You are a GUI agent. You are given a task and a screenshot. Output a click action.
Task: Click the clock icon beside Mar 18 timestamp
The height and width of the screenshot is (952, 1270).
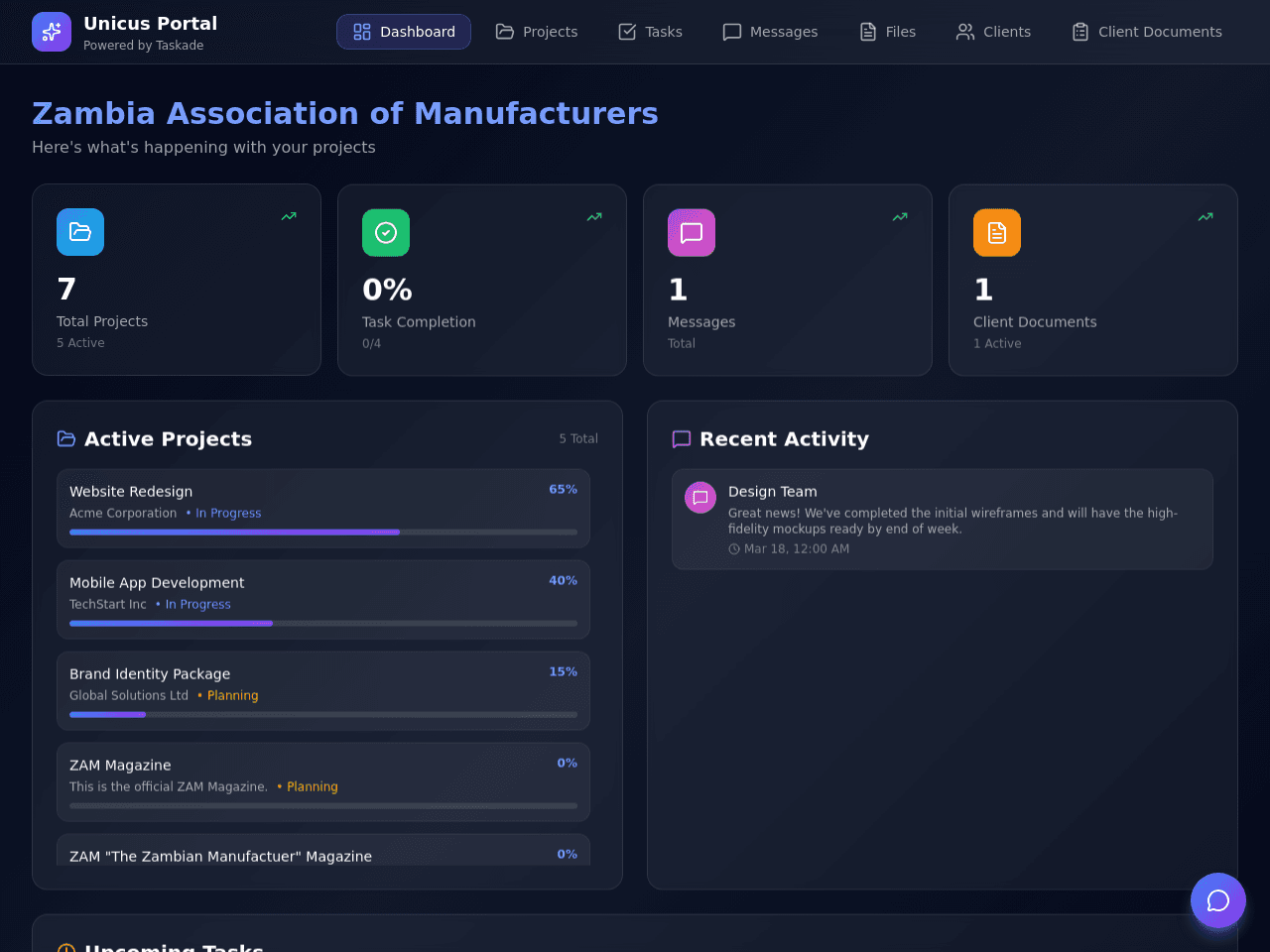click(x=734, y=549)
